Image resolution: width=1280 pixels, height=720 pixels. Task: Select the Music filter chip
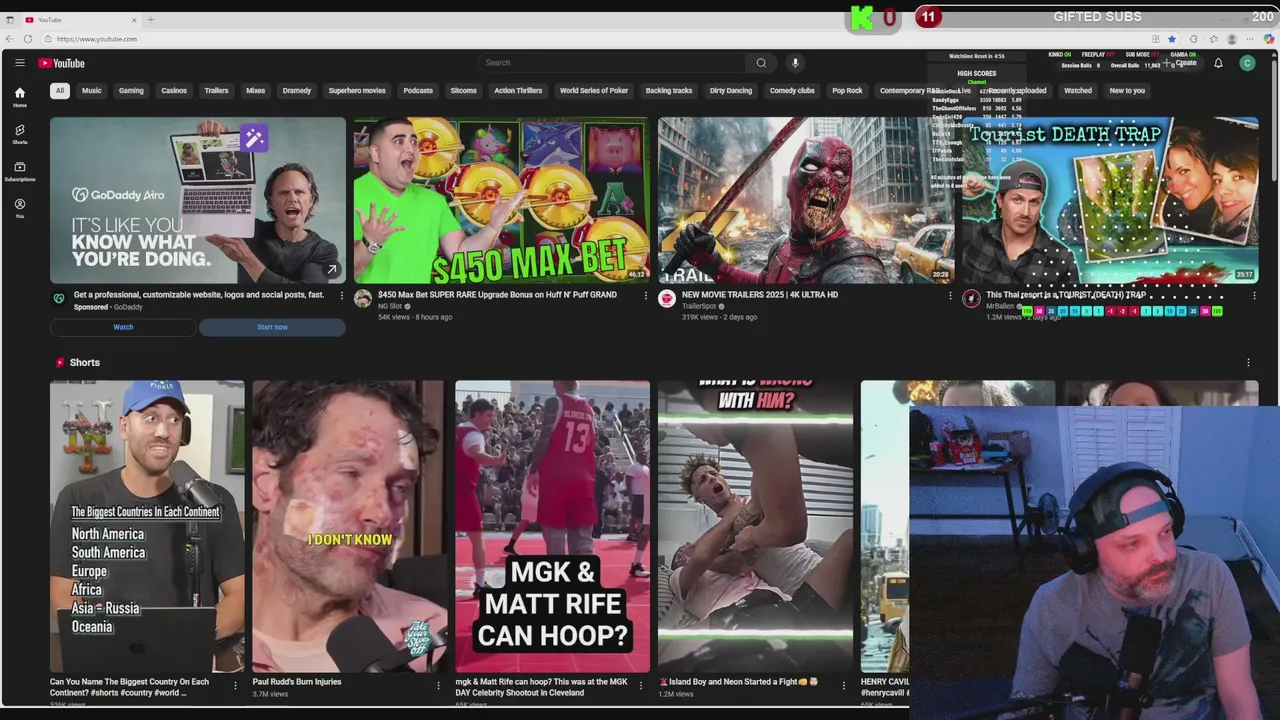point(91,91)
